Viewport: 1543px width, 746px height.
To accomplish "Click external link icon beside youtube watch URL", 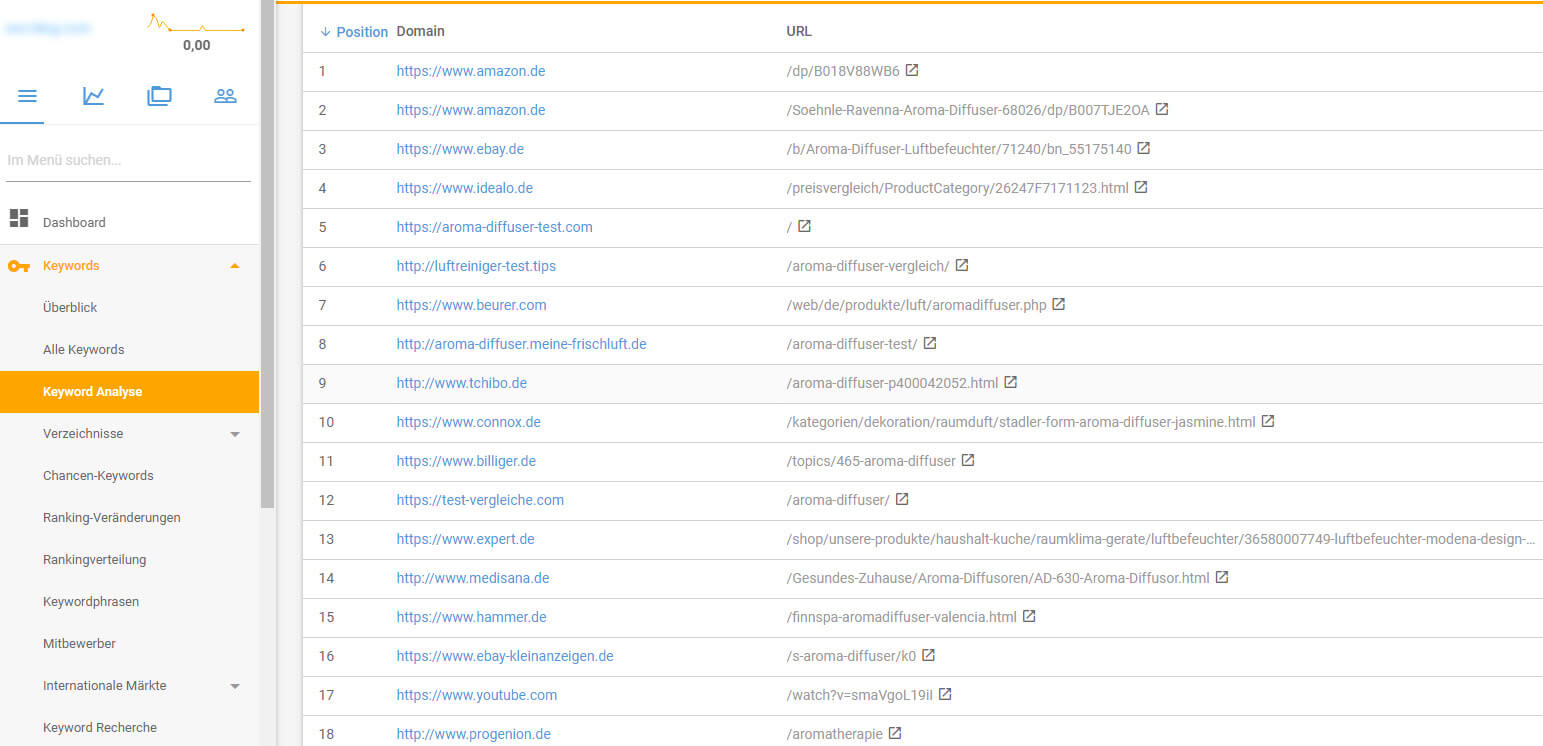I will [945, 694].
